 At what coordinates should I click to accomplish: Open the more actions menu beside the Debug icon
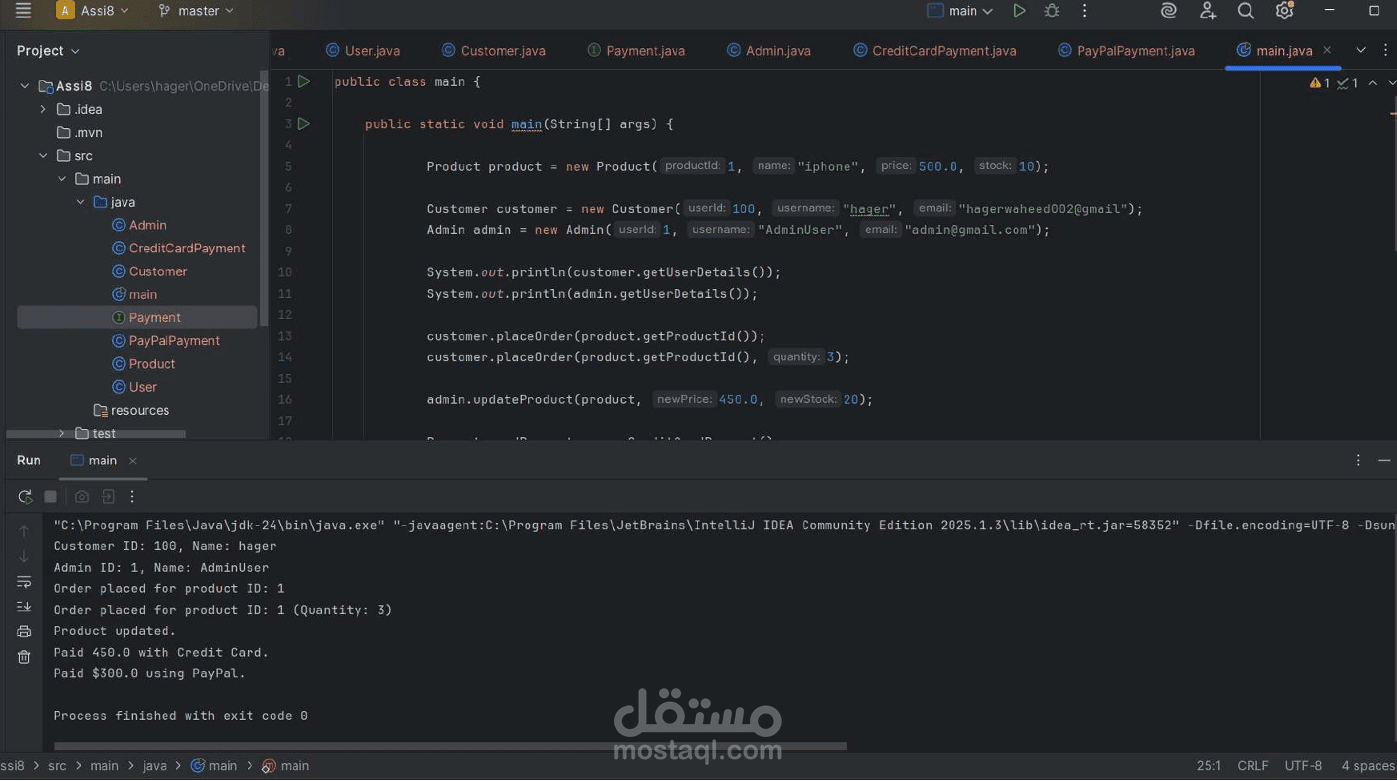tap(1085, 11)
